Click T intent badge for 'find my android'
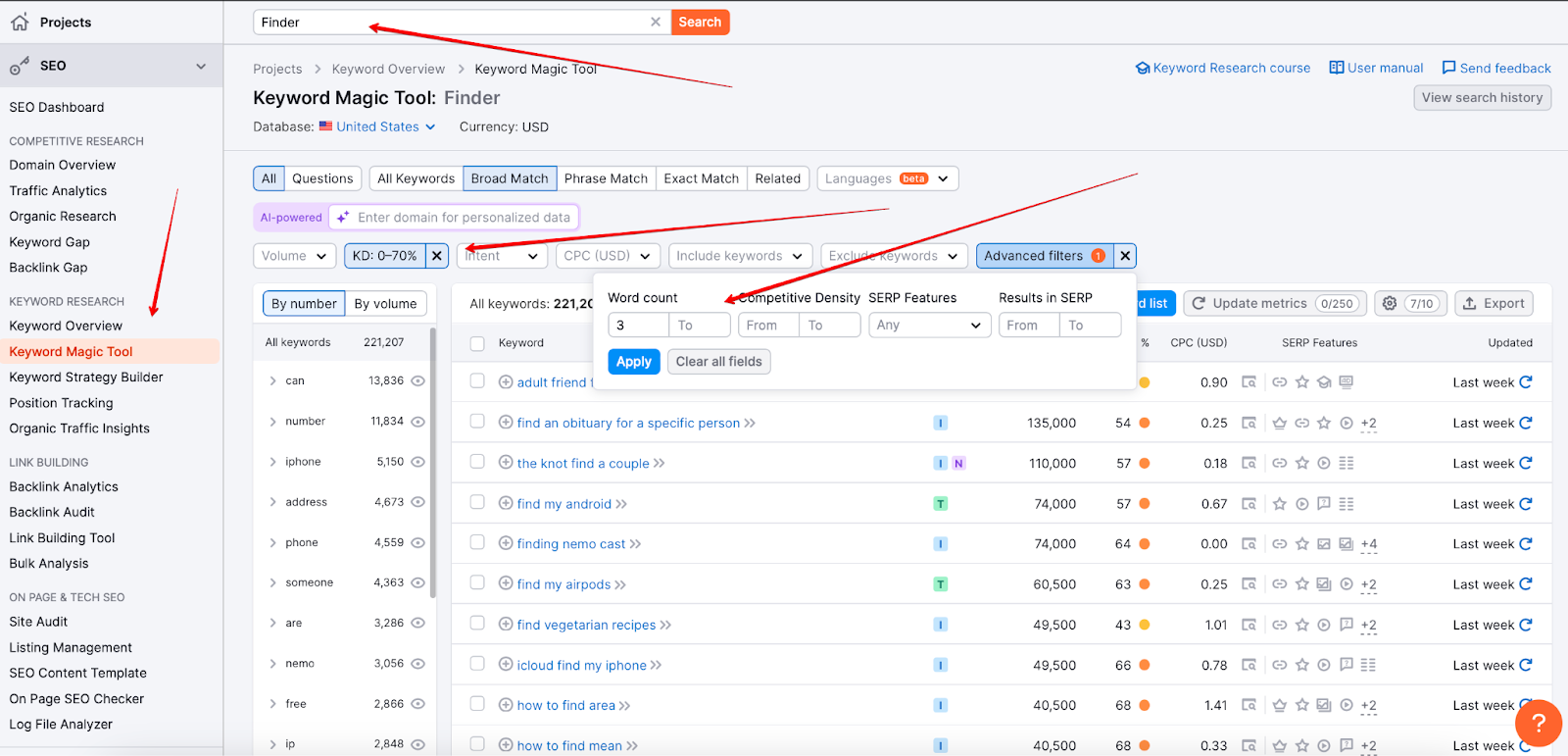The height and width of the screenshot is (756, 1568). point(941,504)
